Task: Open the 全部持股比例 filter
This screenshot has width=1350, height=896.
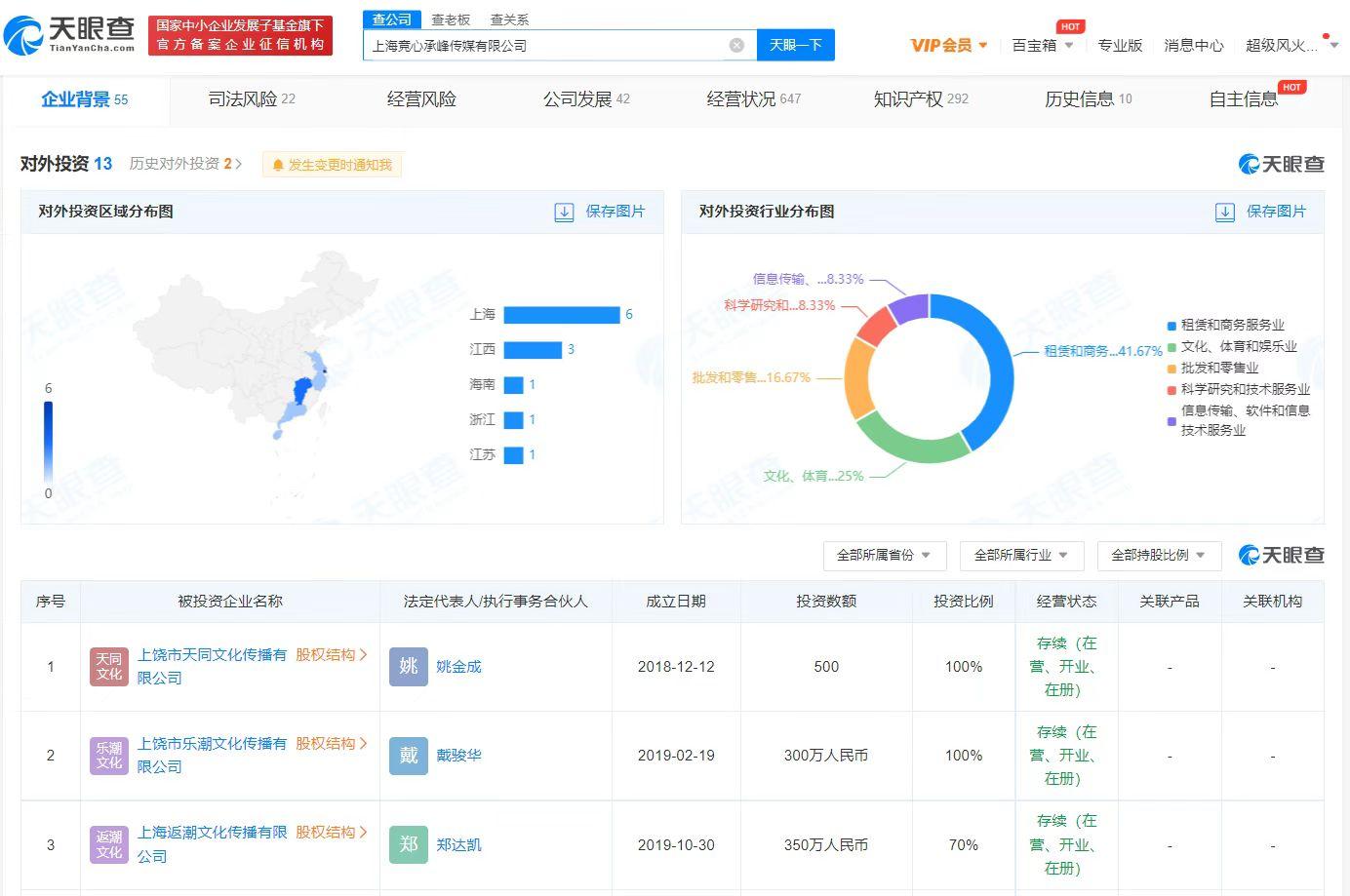Action: [x=1158, y=555]
